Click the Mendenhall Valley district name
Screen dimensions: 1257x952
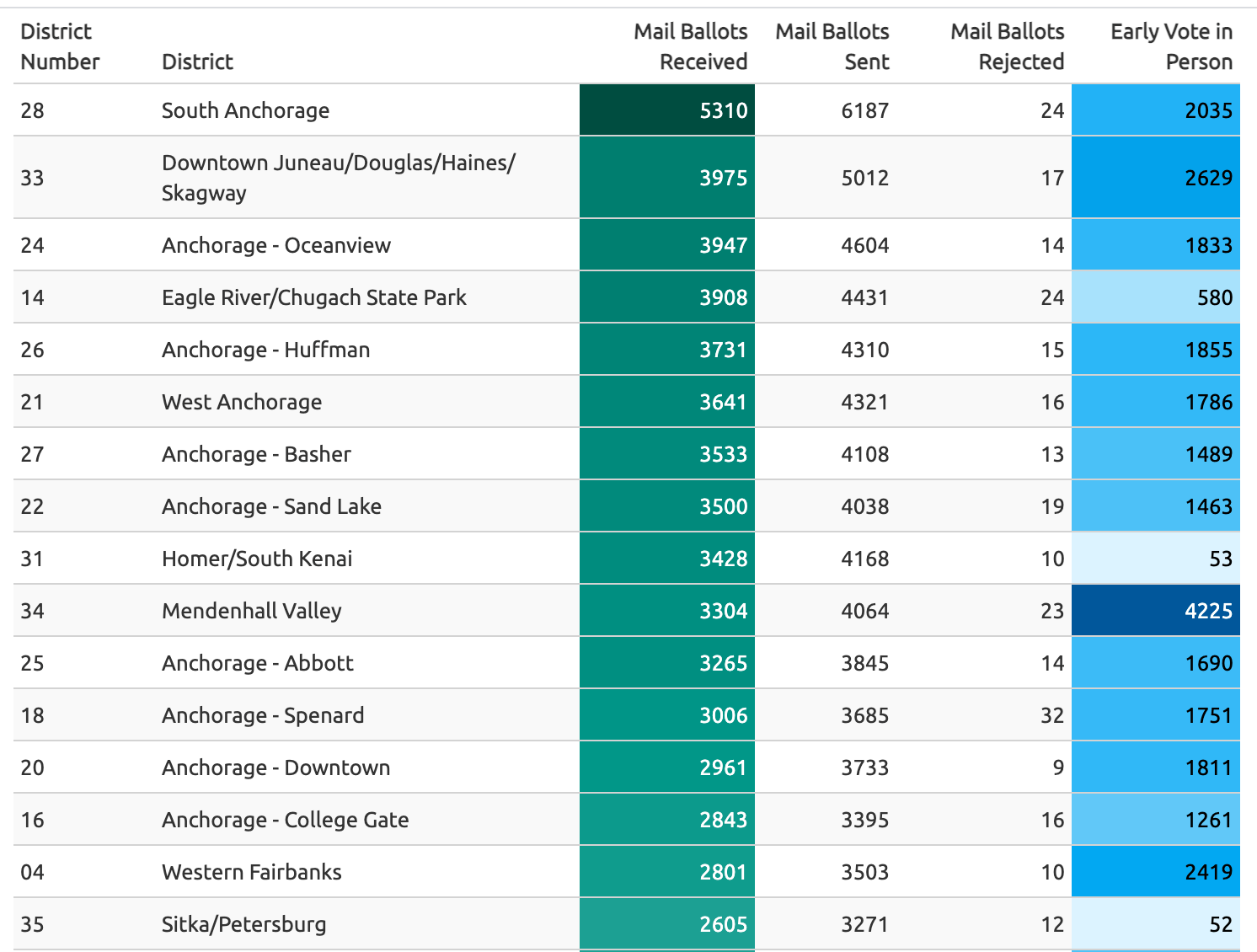pyautogui.click(x=252, y=611)
